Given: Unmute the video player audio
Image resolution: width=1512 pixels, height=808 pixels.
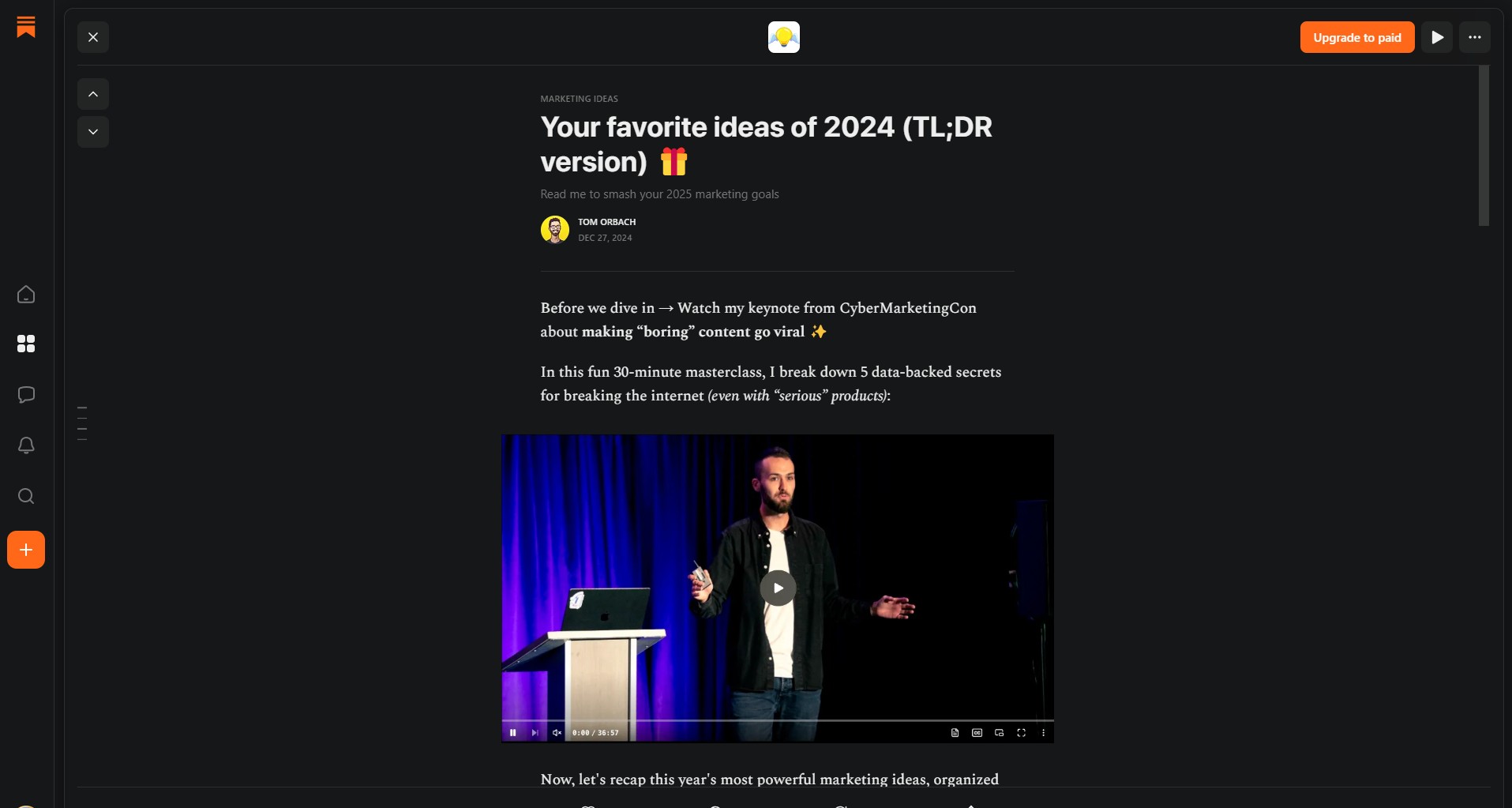Looking at the screenshot, I should click(x=557, y=733).
